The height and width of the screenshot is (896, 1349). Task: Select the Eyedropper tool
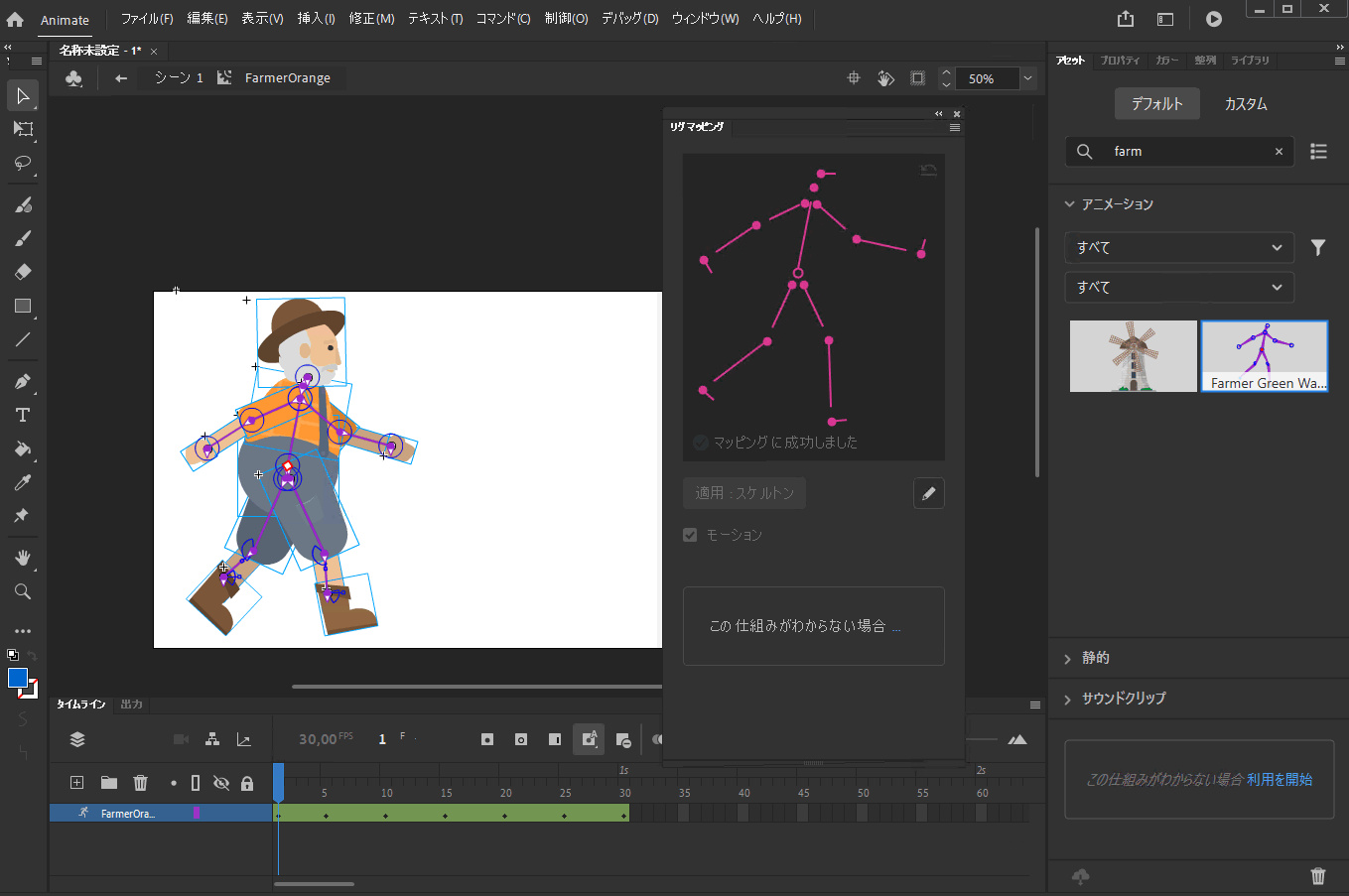(x=23, y=482)
